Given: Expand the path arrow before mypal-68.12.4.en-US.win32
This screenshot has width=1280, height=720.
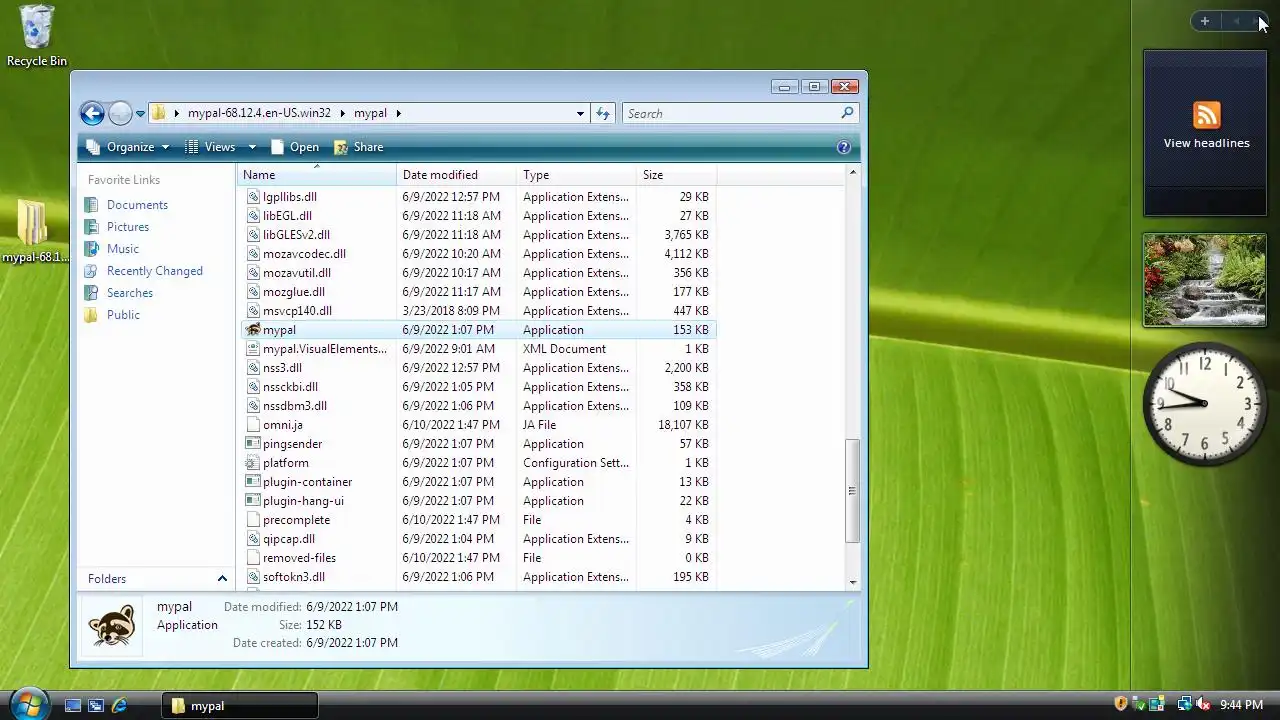Looking at the screenshot, I should (x=177, y=113).
